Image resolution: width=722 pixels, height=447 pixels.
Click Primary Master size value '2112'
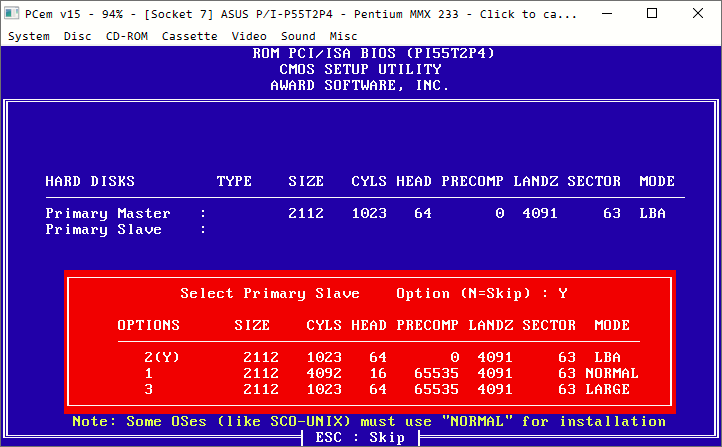pos(306,213)
